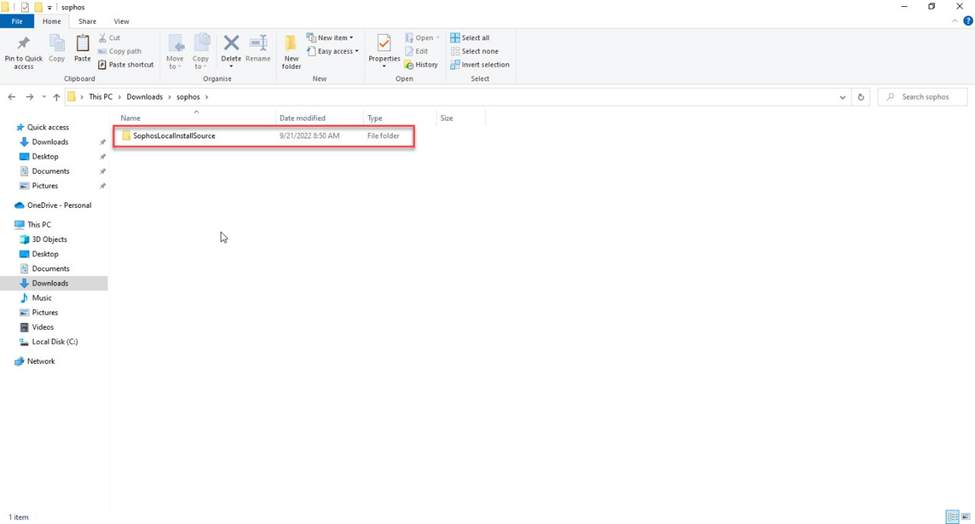Click History in Open group

click(x=421, y=65)
